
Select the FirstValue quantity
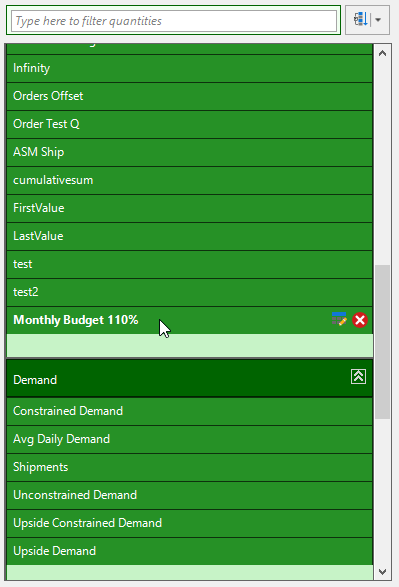point(189,208)
